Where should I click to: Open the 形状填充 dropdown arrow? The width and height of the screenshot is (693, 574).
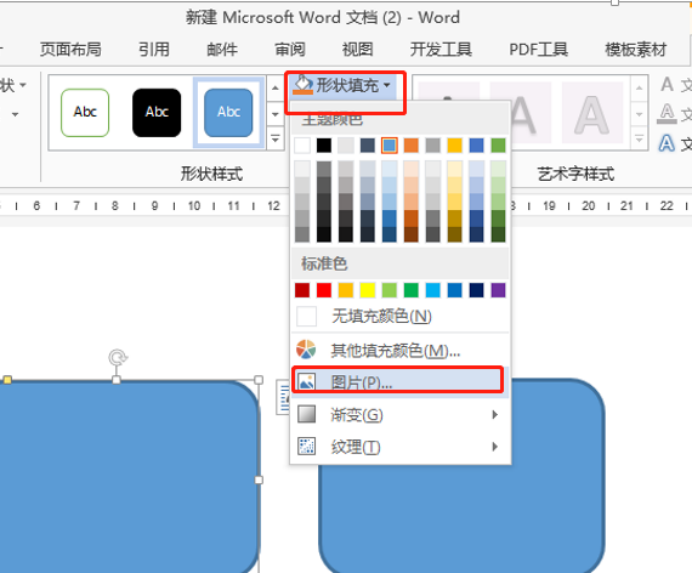[x=387, y=87]
